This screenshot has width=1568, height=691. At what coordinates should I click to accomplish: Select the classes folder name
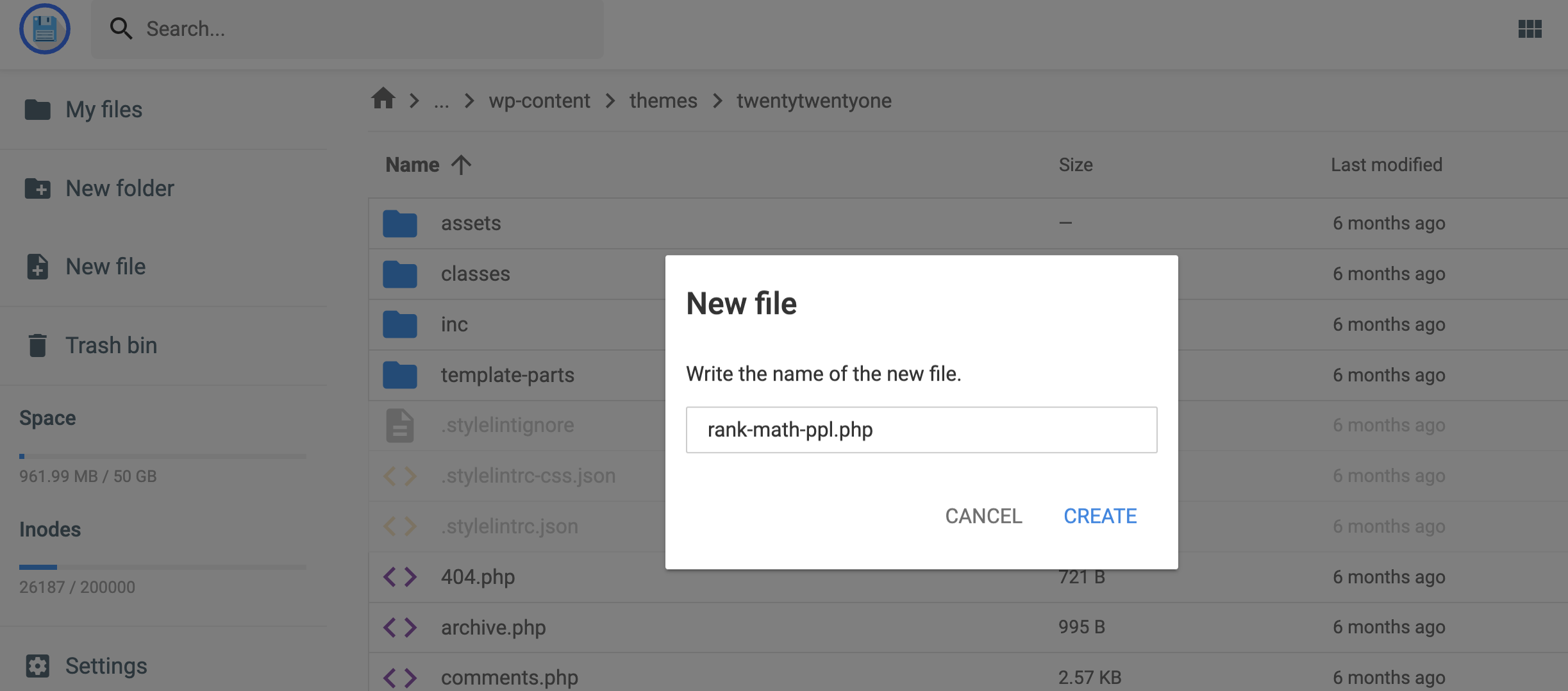tap(475, 274)
